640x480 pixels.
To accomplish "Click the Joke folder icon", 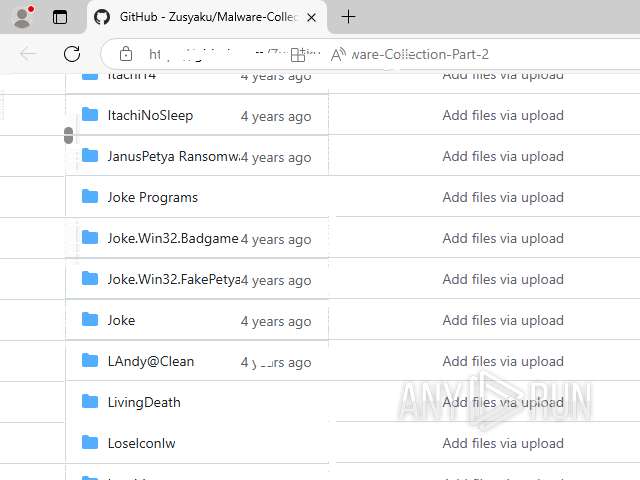I will pos(90,319).
